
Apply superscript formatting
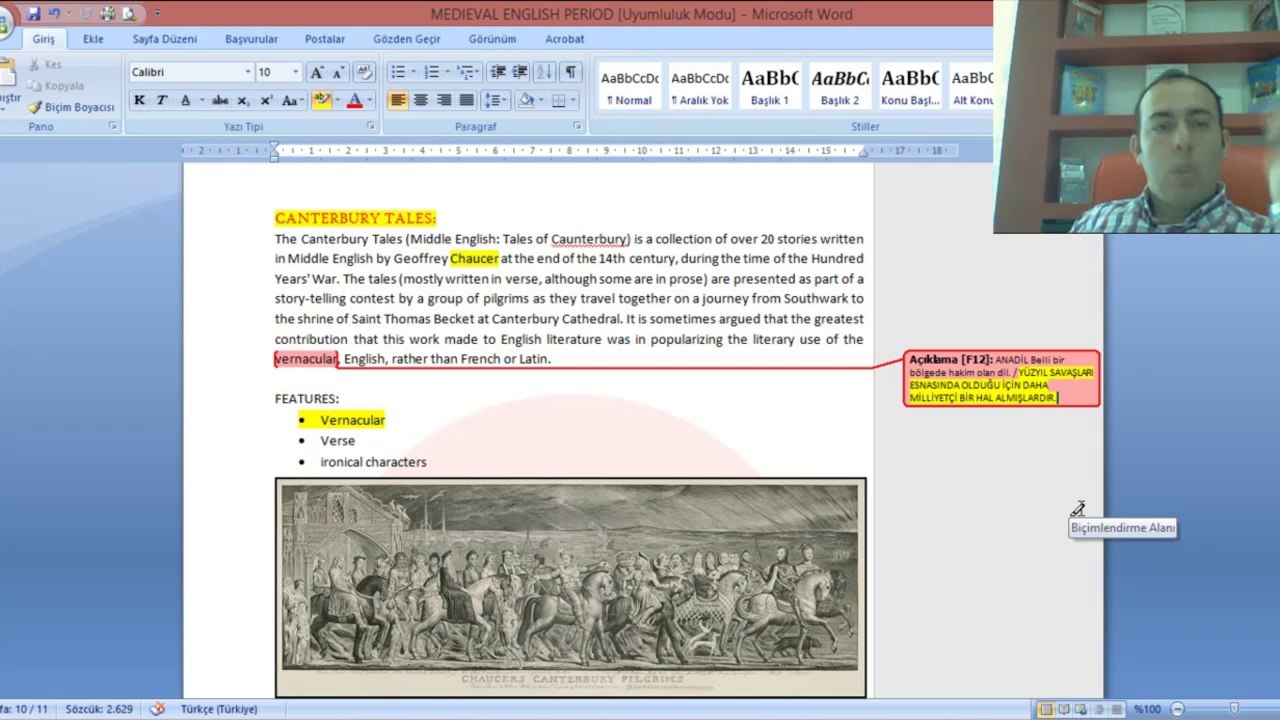click(266, 100)
